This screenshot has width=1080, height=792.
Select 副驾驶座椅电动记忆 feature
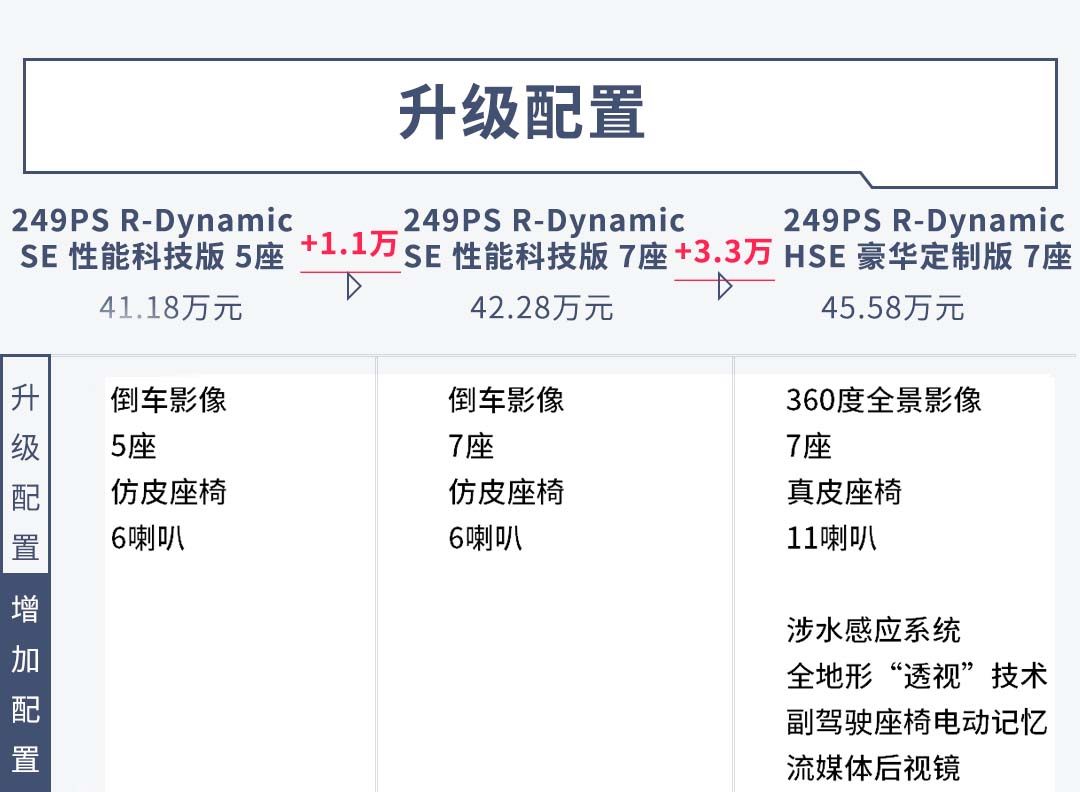click(x=916, y=722)
